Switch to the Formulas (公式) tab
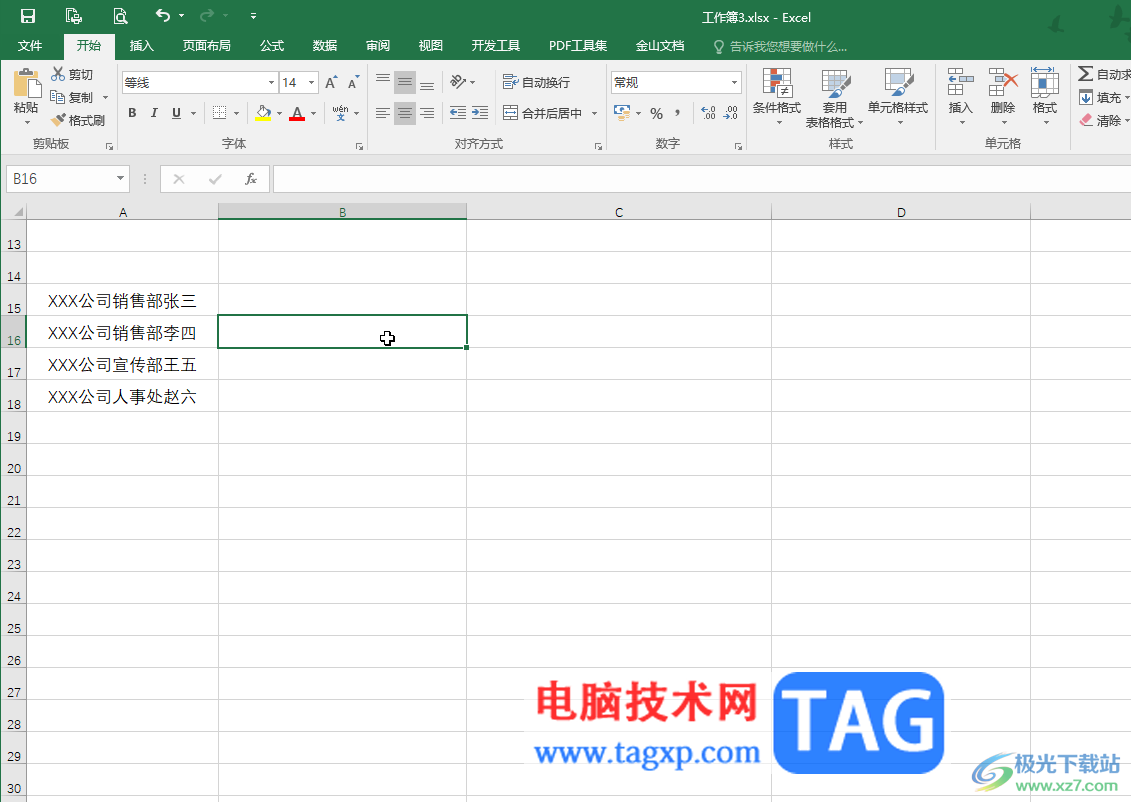Viewport: 1131px width, 802px height. click(272, 45)
